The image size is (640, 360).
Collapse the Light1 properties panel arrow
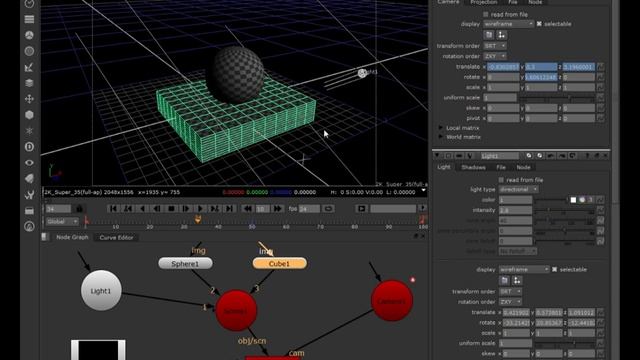click(437, 156)
